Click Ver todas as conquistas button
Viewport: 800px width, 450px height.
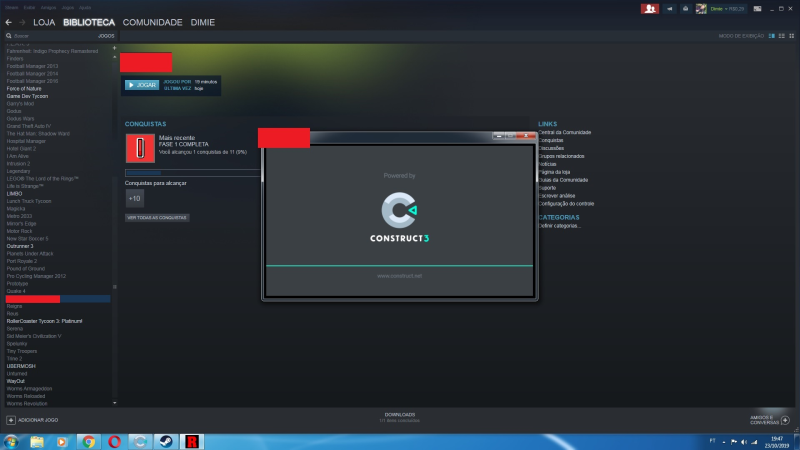point(157,218)
